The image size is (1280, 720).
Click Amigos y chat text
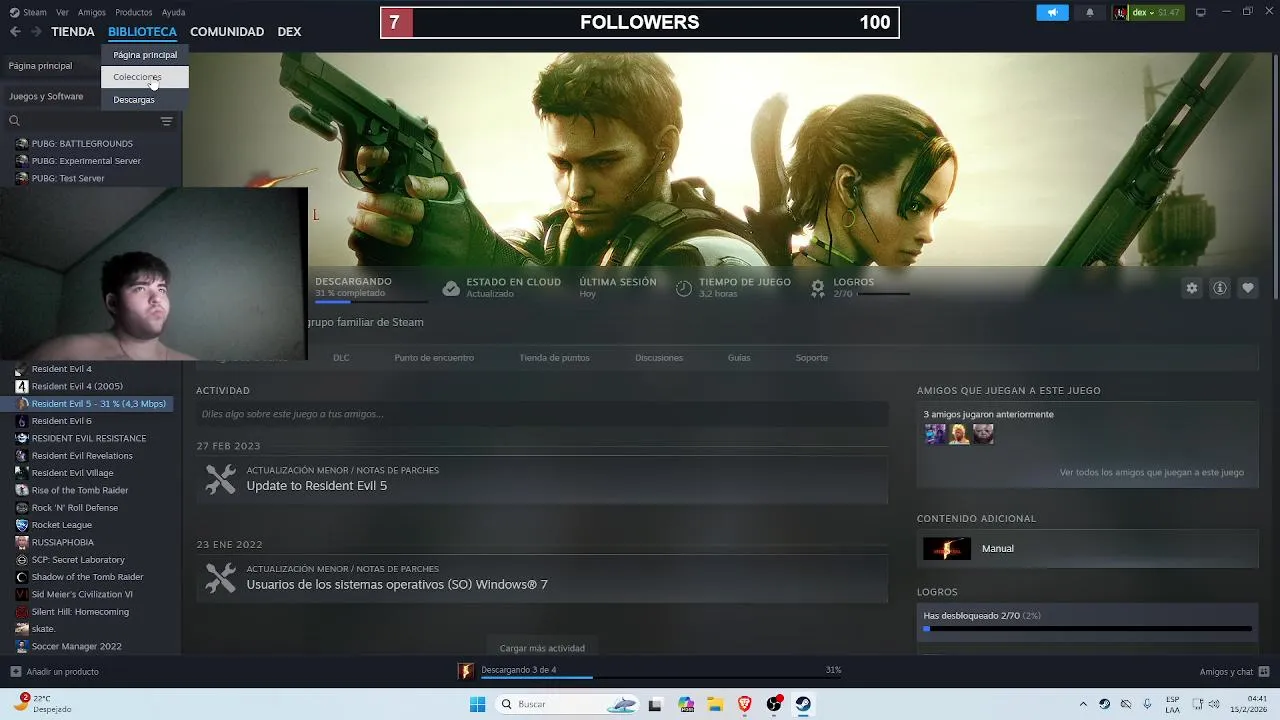pos(1226,672)
